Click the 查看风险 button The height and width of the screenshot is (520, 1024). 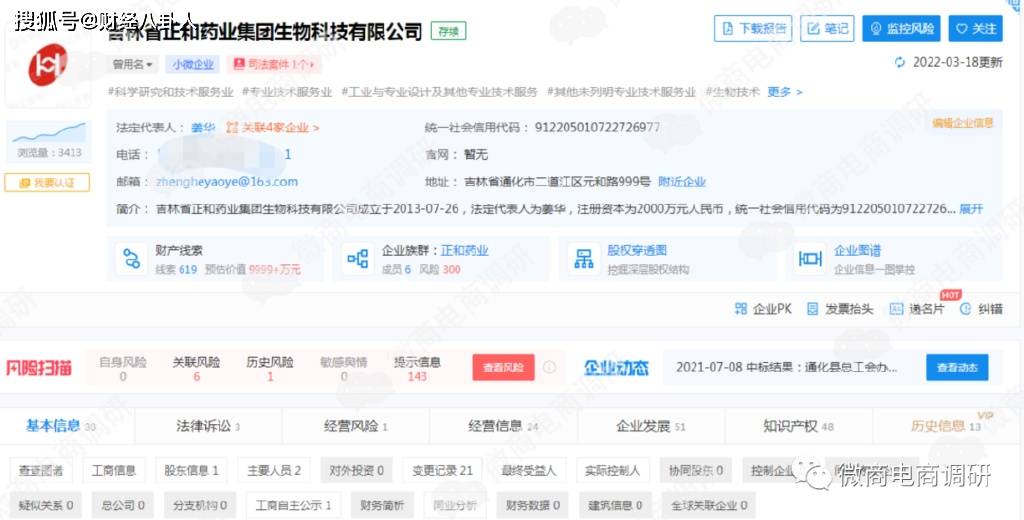click(x=503, y=368)
